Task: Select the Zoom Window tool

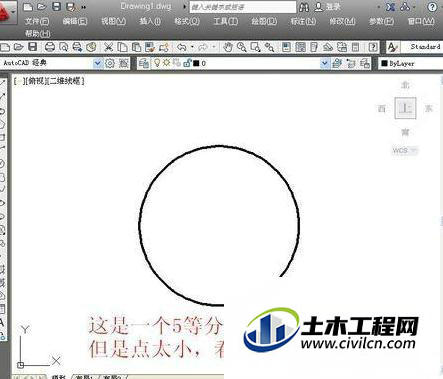Action: pyautogui.click(x=255, y=47)
